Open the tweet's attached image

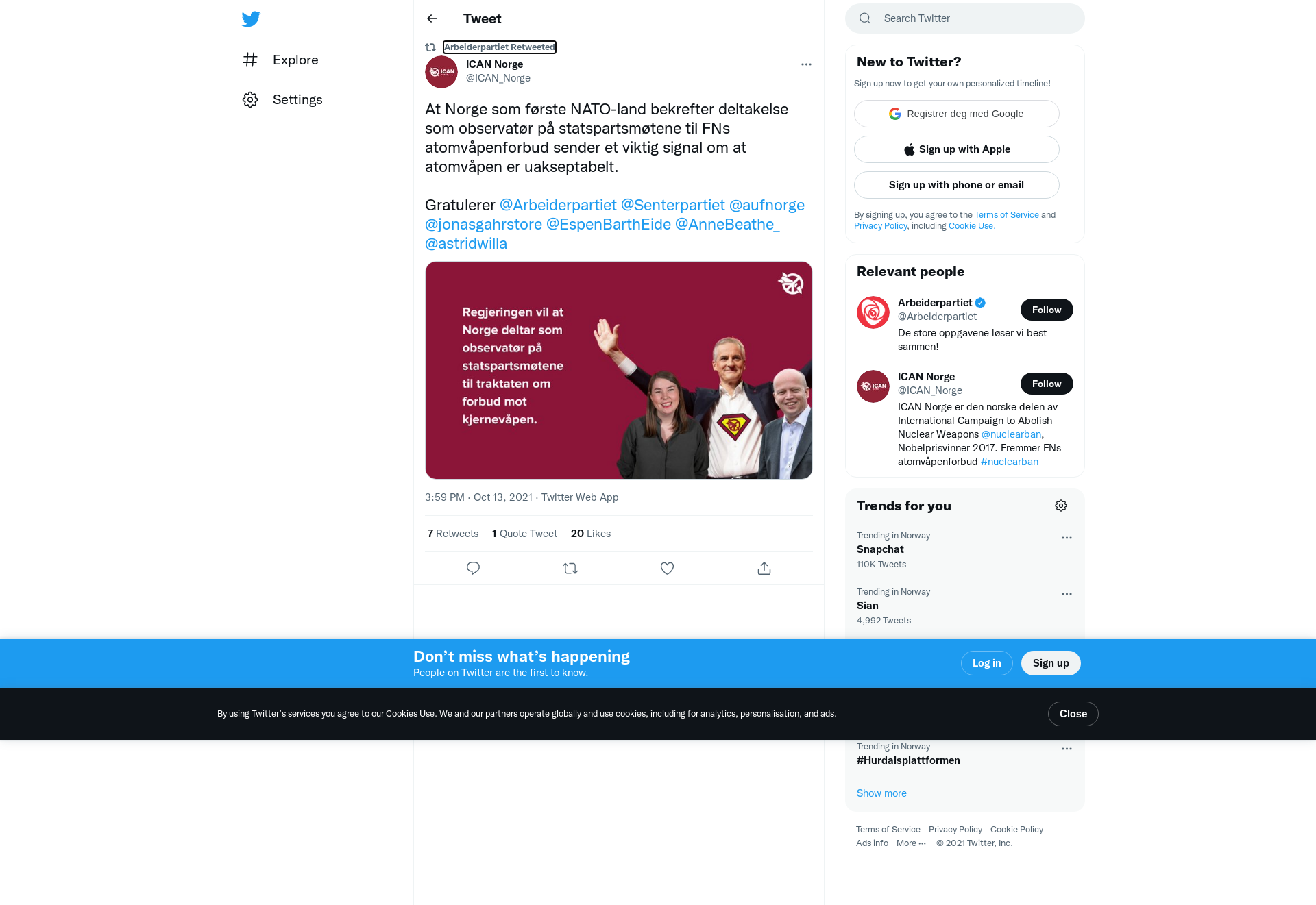(x=619, y=370)
